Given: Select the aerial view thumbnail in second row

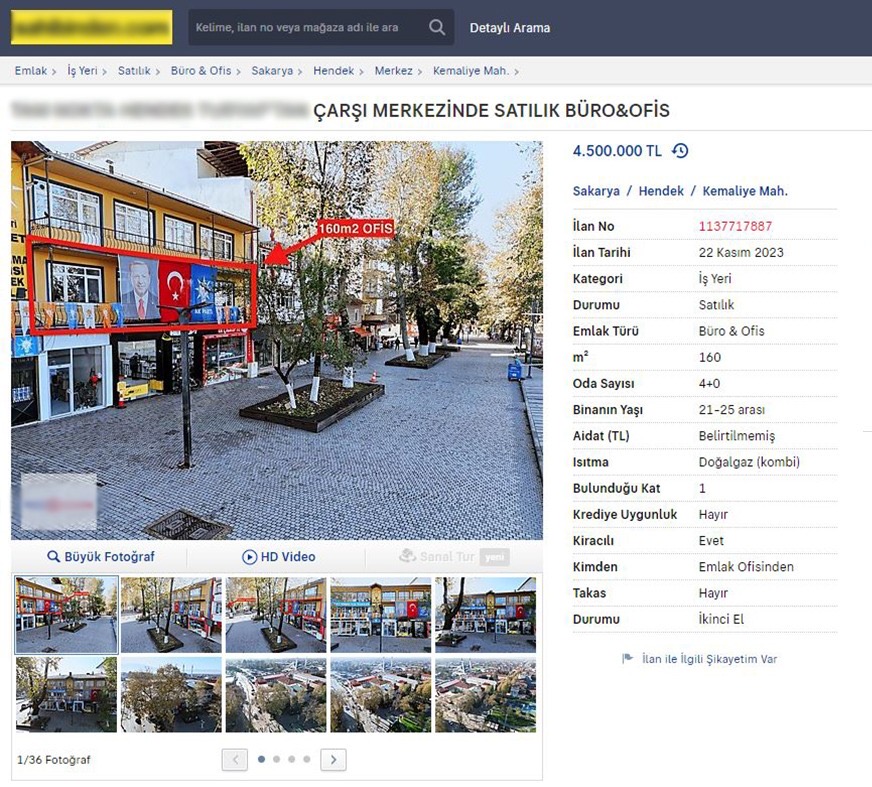Looking at the screenshot, I should pyautogui.click(x=276, y=694).
